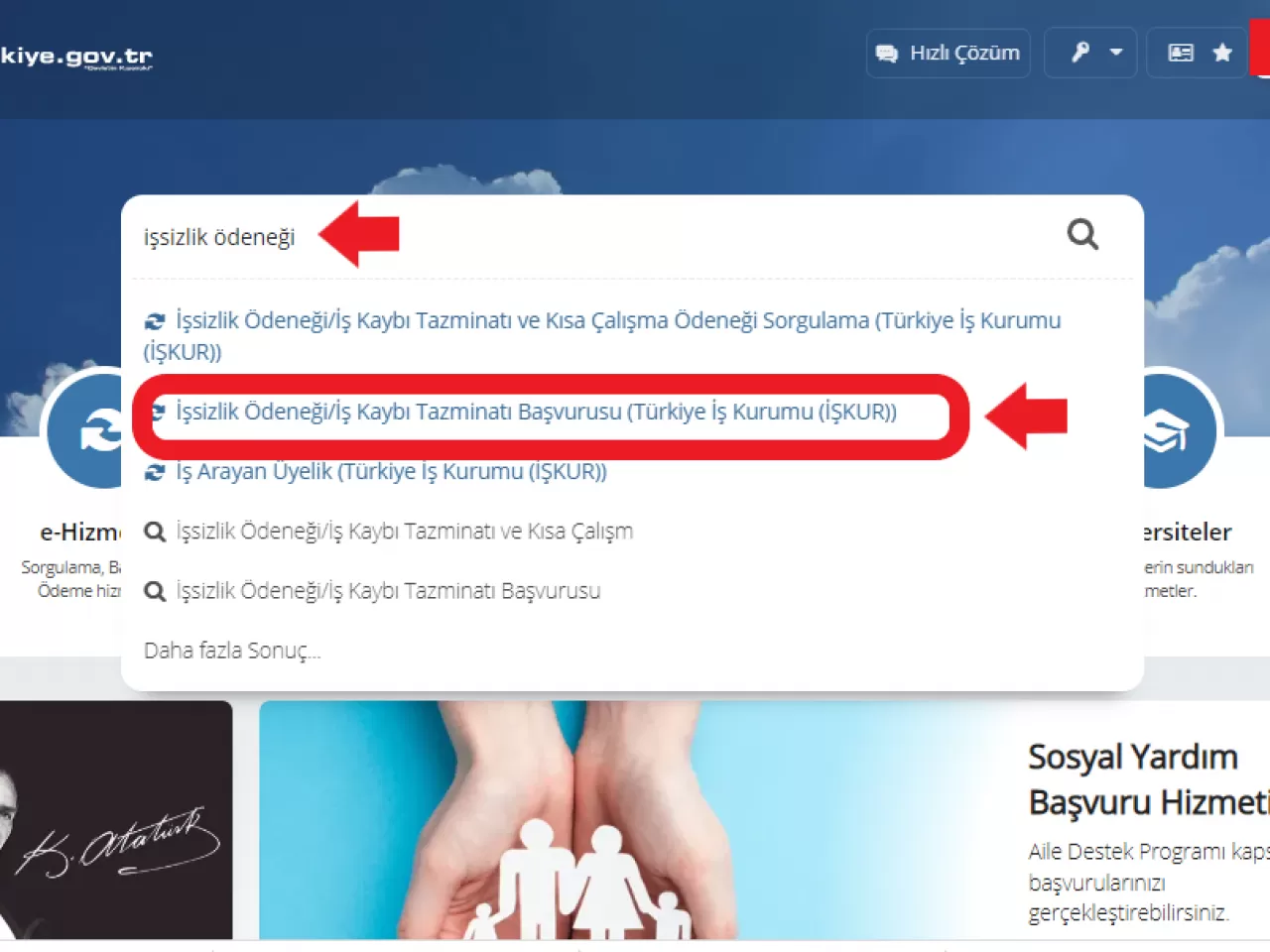The image size is (1270, 952).
Task: Click the magnifier search icon in search box
Action: (x=1082, y=235)
